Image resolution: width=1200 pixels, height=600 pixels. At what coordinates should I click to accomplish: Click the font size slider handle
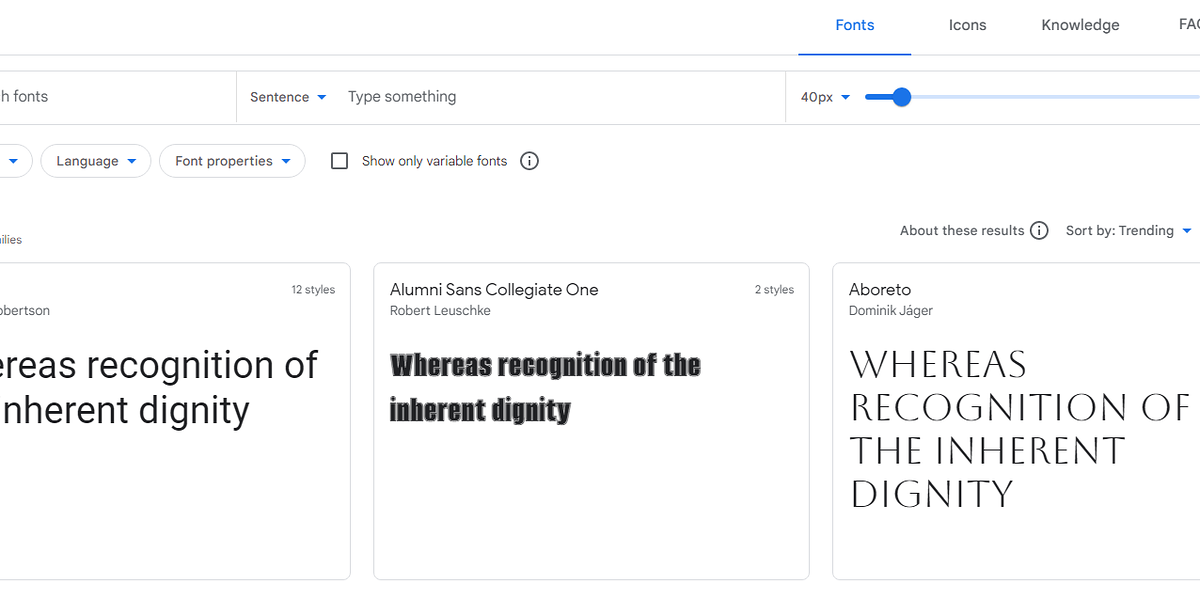pyautogui.click(x=901, y=97)
